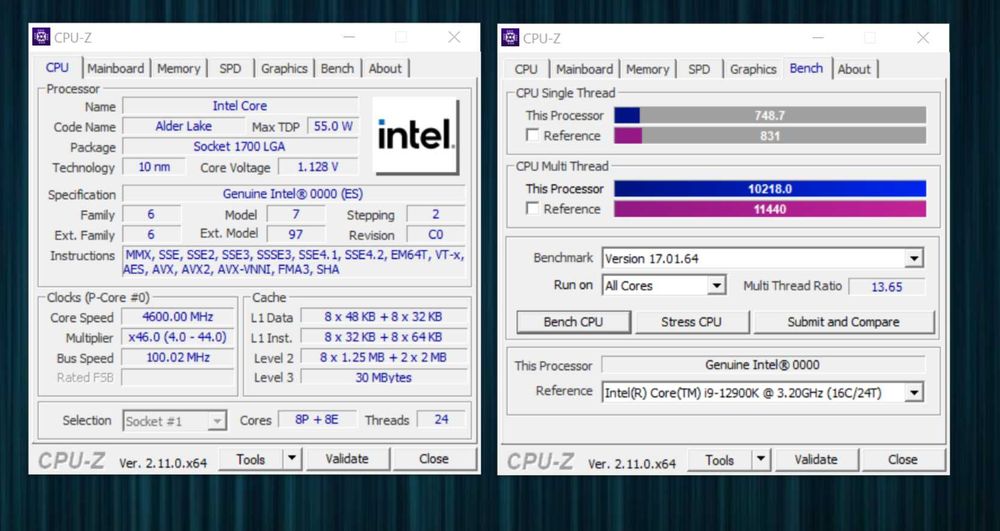This screenshot has width=1000, height=531.
Task: Open the Benchmark version dropdown
Action: pyautogui.click(x=914, y=258)
